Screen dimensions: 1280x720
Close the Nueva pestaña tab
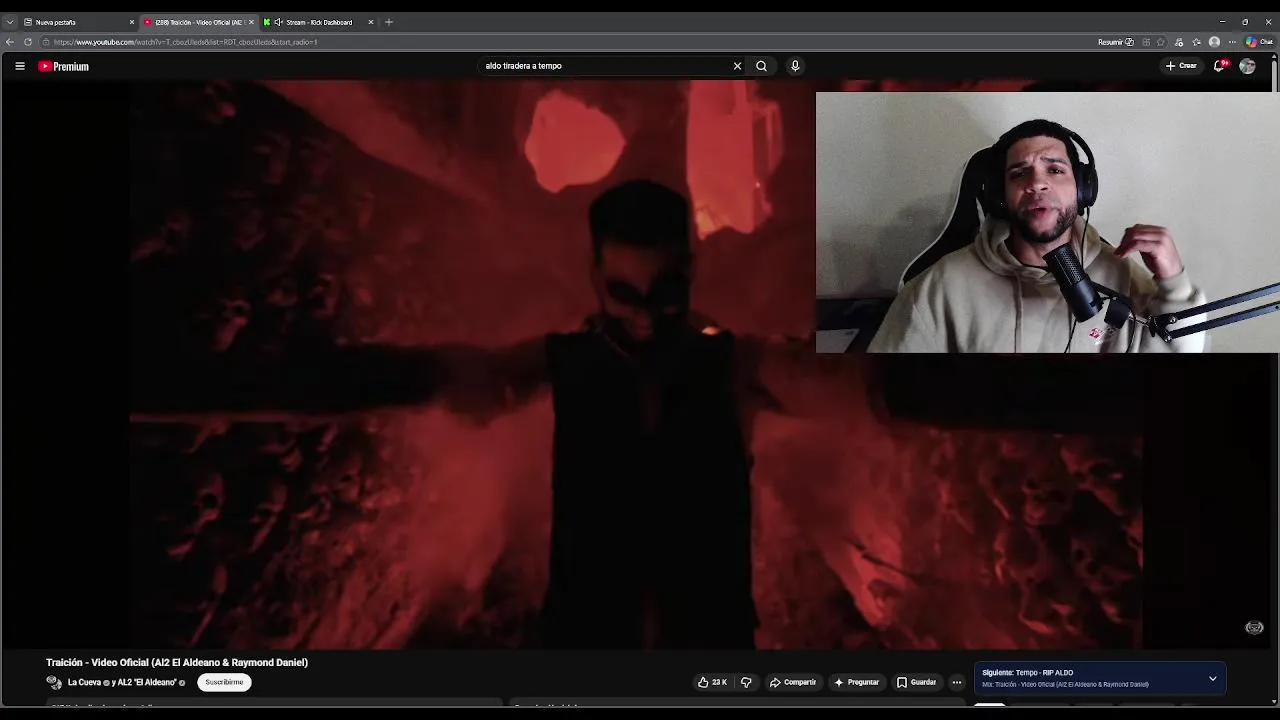131,22
